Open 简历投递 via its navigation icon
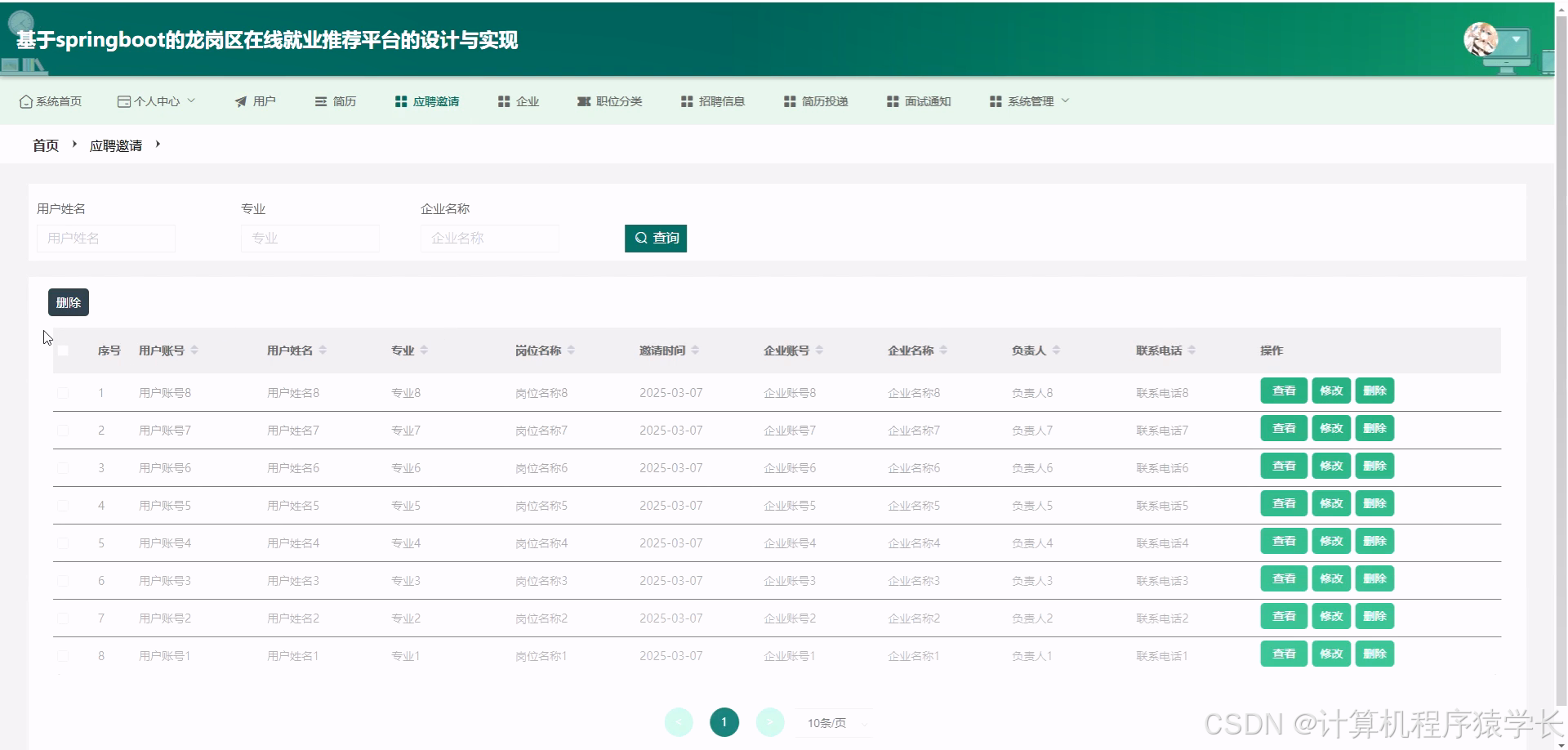 tap(789, 101)
